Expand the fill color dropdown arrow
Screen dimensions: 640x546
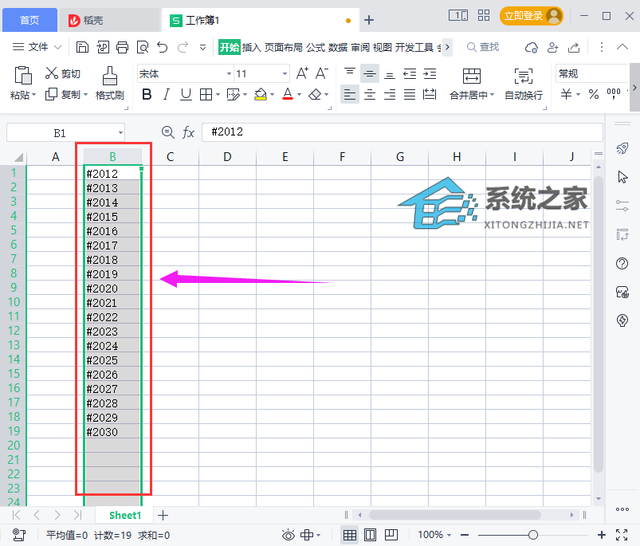click(272, 95)
